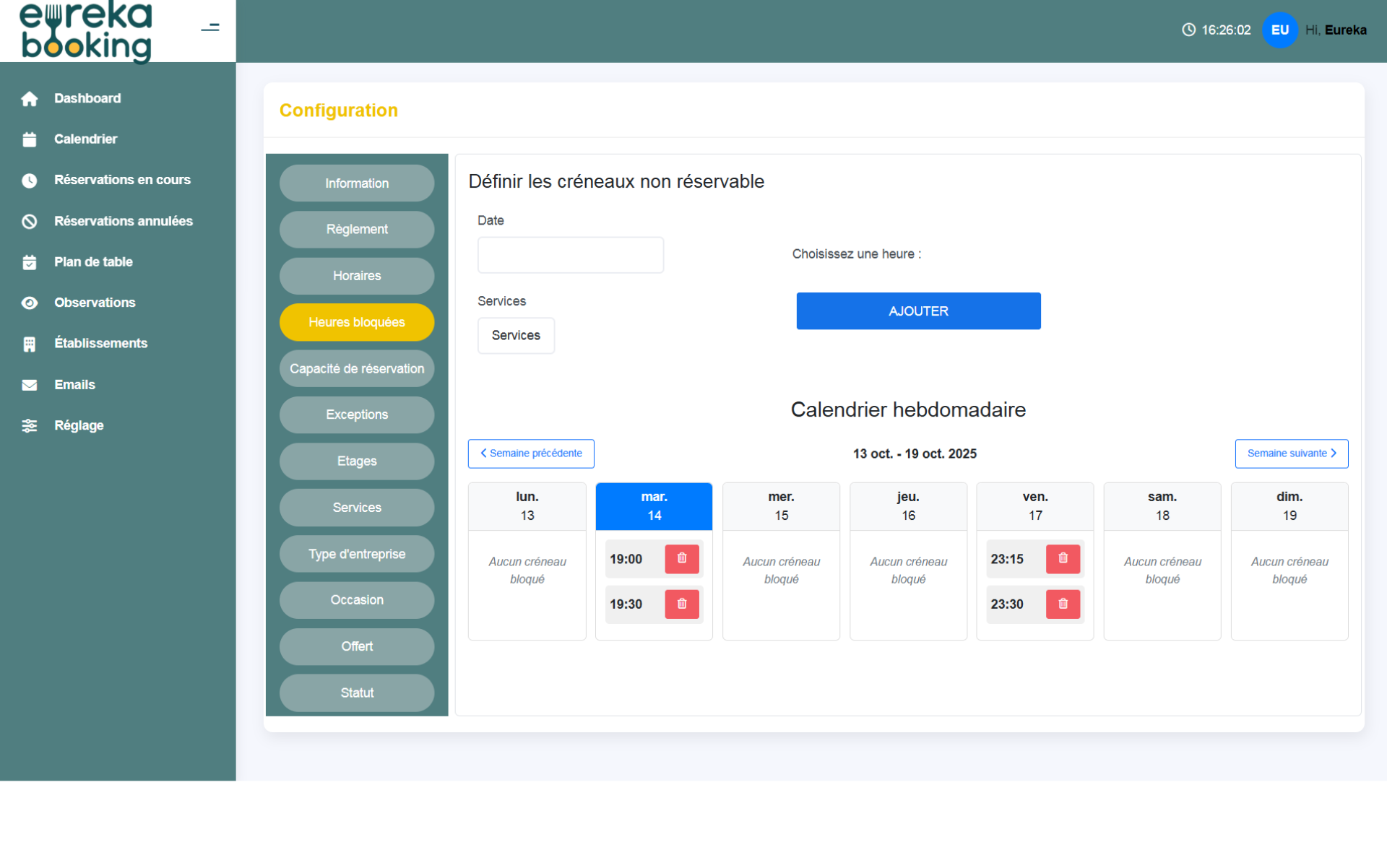Image resolution: width=1387 pixels, height=868 pixels.
Task: Go to Semaine précédente
Action: (x=531, y=453)
